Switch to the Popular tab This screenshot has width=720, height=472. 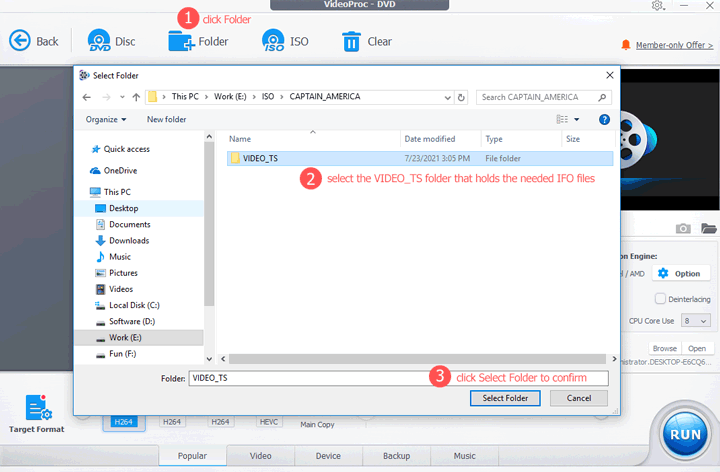click(192, 455)
